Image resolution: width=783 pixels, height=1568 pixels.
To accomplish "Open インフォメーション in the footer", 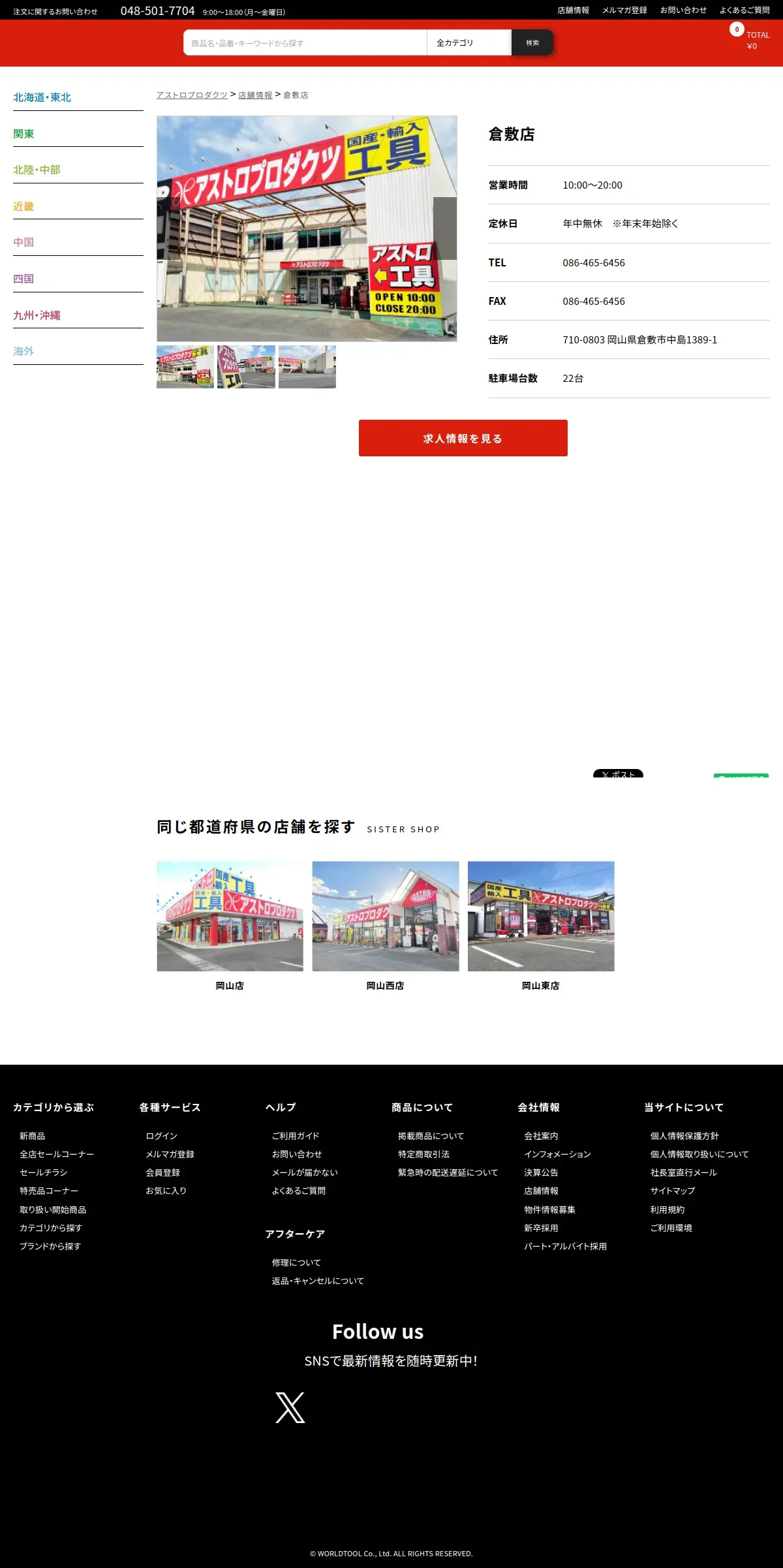I will (557, 1154).
